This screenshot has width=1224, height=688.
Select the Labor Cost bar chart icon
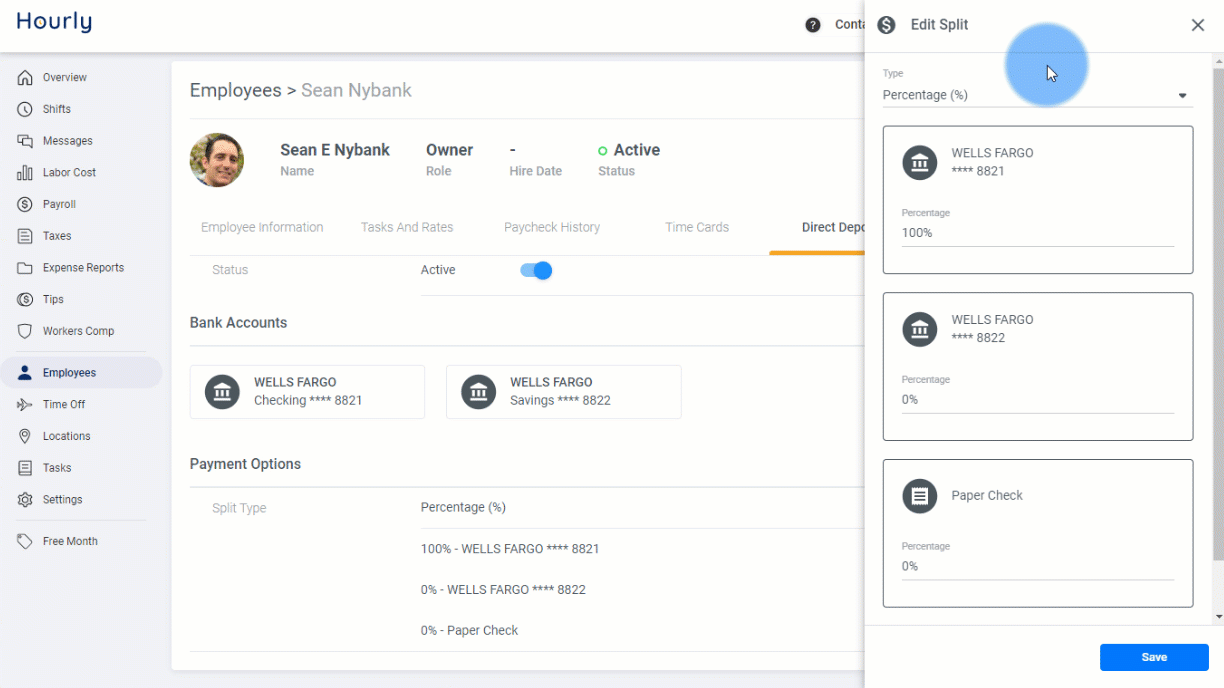click(x=25, y=173)
